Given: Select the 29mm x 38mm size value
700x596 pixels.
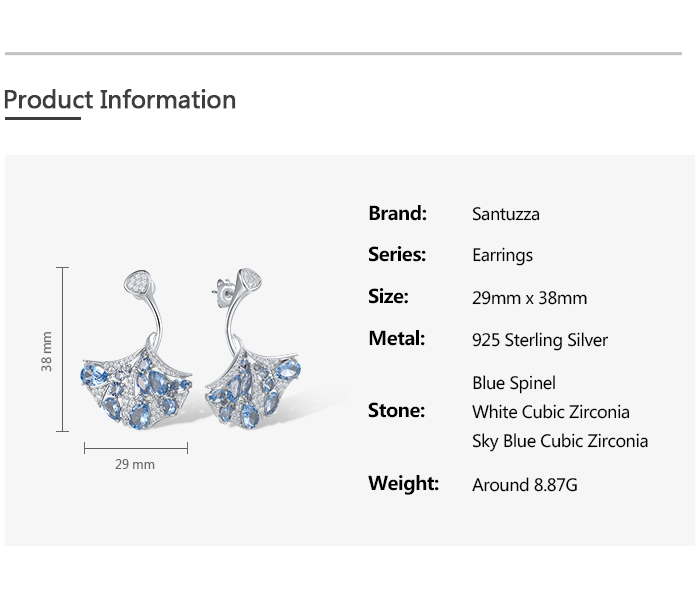Looking at the screenshot, I should [x=529, y=298].
